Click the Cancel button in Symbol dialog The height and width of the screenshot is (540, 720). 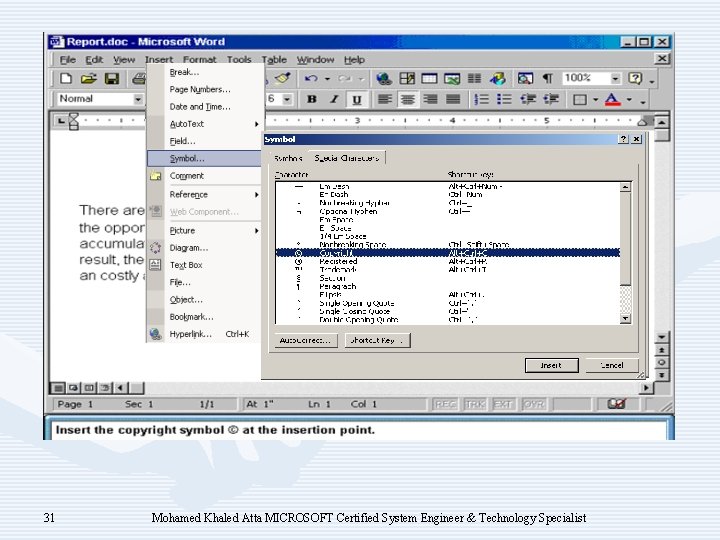pyautogui.click(x=612, y=366)
